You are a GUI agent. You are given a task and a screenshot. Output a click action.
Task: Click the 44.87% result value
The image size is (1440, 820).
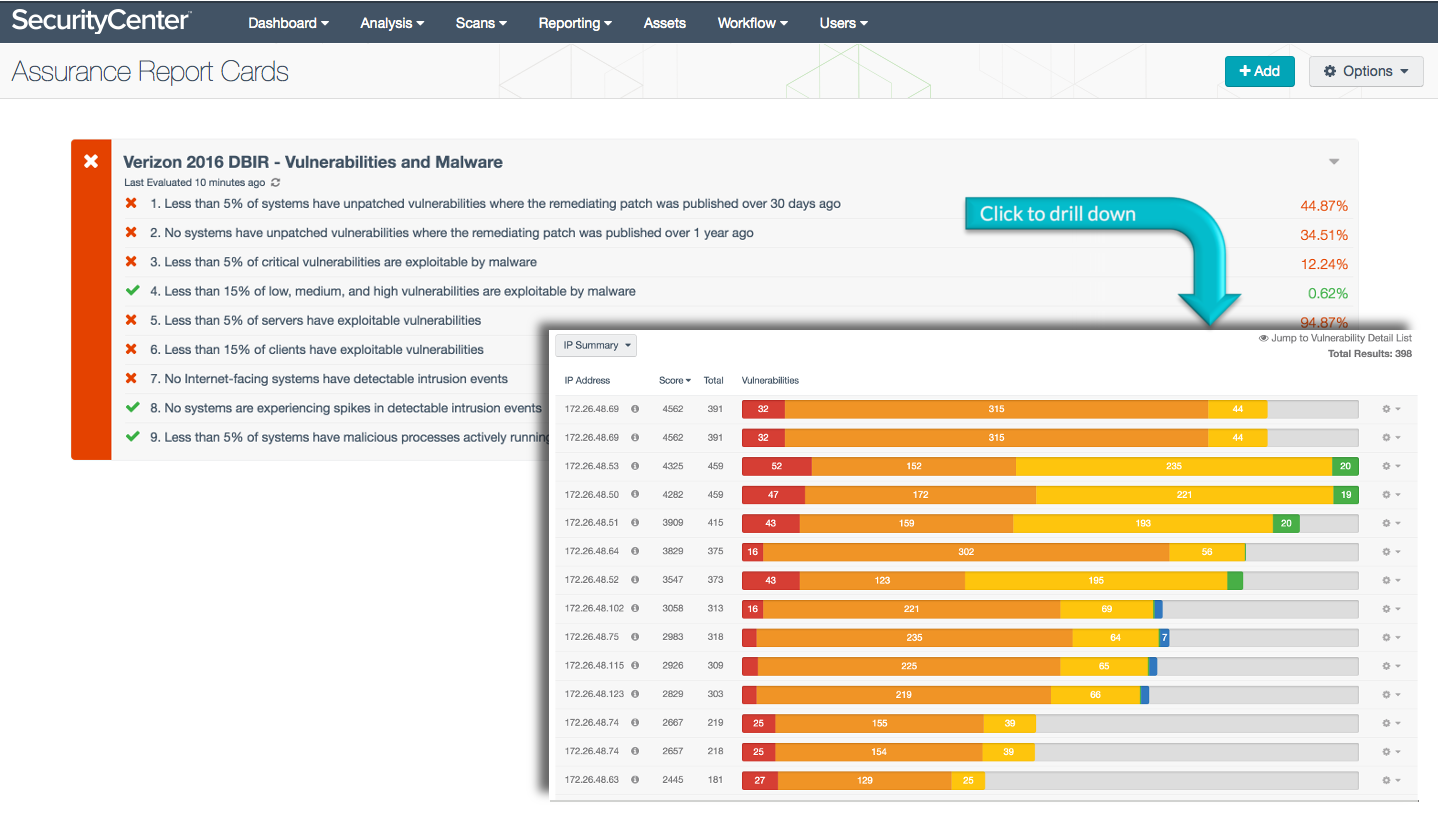[1324, 206]
